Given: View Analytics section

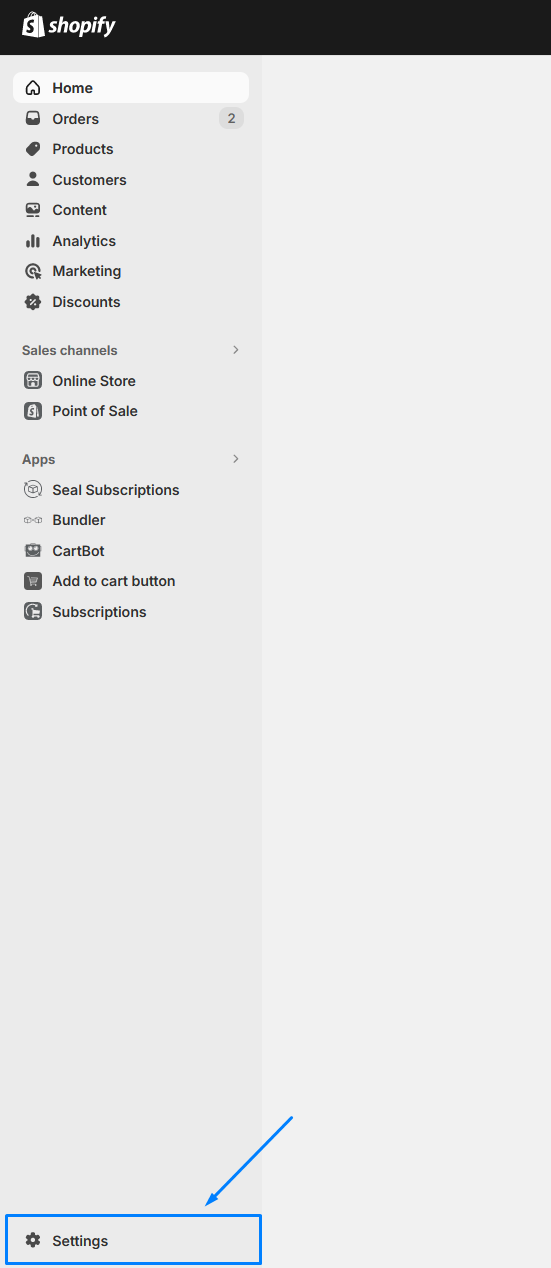Looking at the screenshot, I should point(131,241).
